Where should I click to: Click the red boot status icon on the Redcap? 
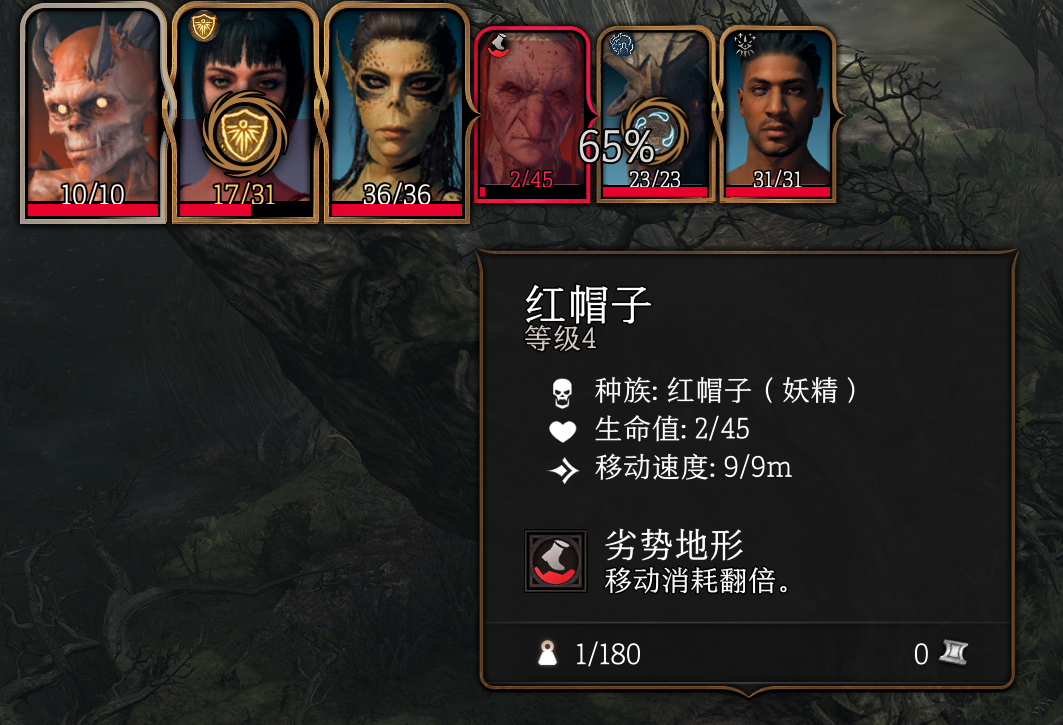pos(500,45)
